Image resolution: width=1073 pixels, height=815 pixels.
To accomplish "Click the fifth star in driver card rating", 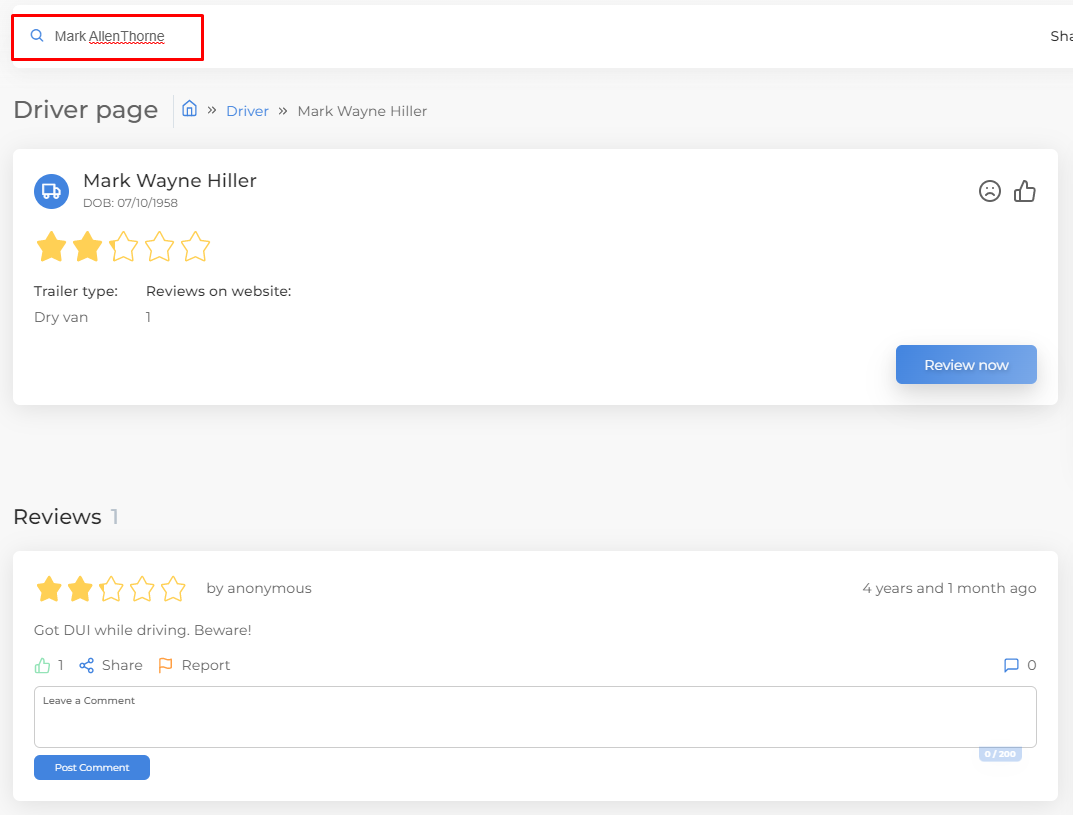I will point(196,247).
